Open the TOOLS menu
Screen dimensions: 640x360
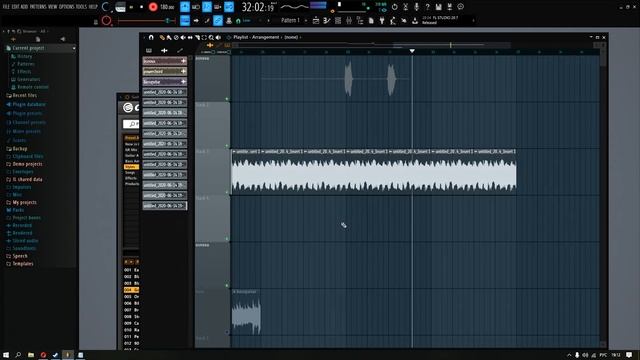[x=81, y=7]
